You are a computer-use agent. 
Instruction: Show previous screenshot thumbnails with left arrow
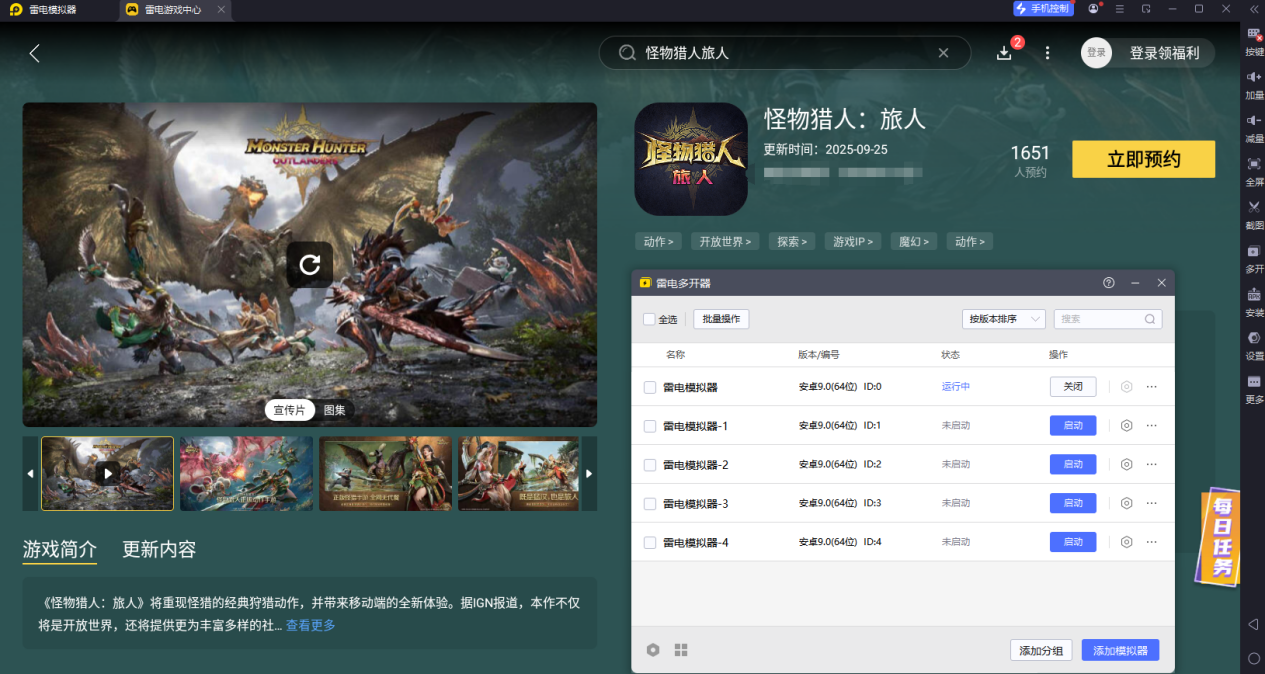pyautogui.click(x=30, y=473)
